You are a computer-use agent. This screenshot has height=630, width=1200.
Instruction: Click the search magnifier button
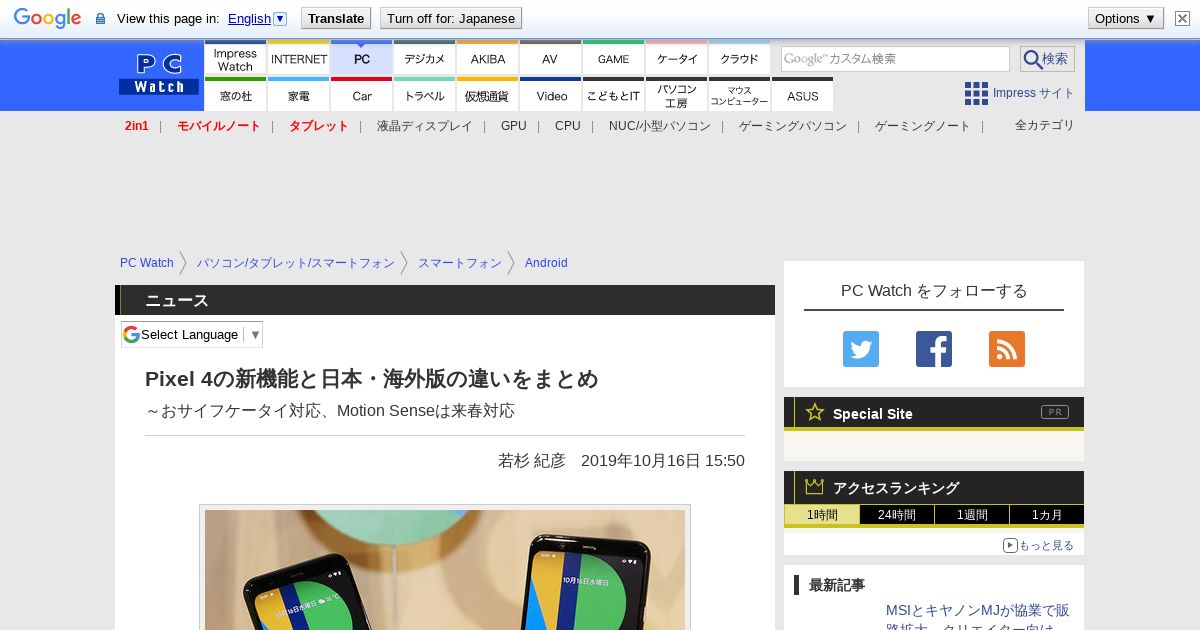click(1047, 59)
